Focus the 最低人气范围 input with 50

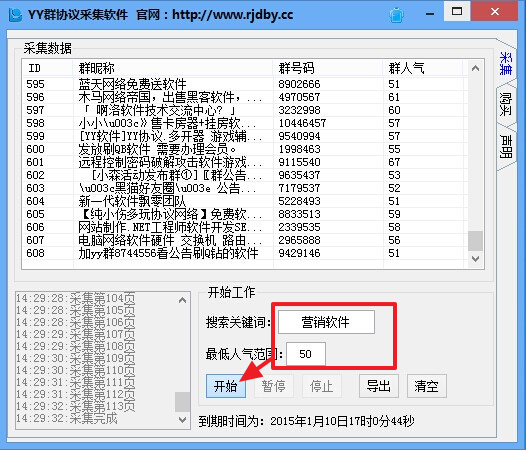pos(306,354)
